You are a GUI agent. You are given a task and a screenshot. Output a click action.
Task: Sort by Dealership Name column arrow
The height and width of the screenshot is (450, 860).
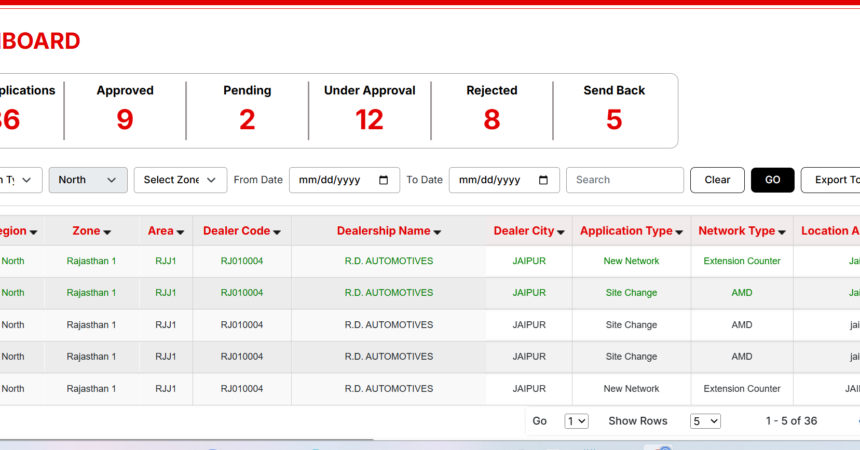(x=437, y=232)
